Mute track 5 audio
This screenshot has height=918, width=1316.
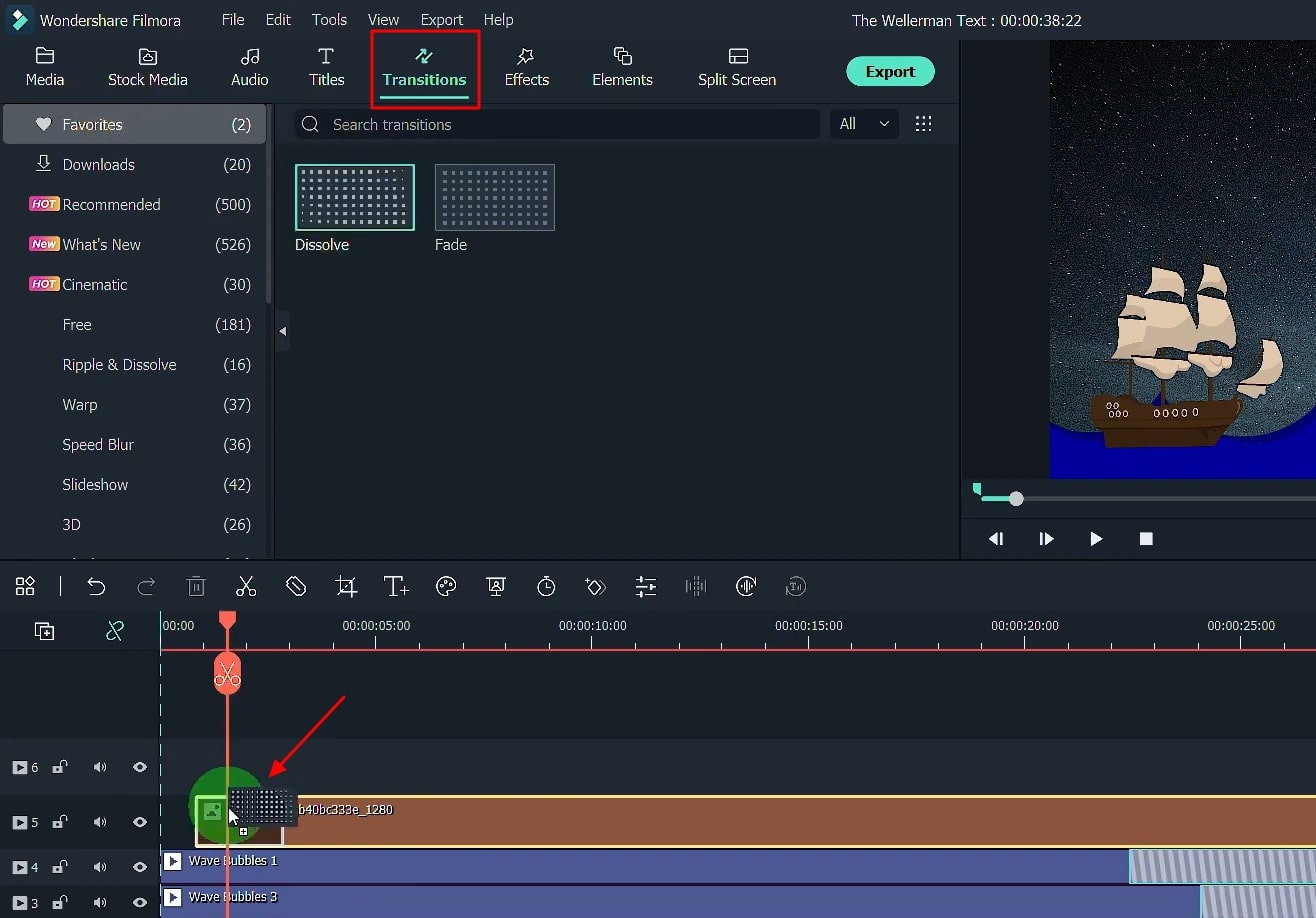point(100,822)
